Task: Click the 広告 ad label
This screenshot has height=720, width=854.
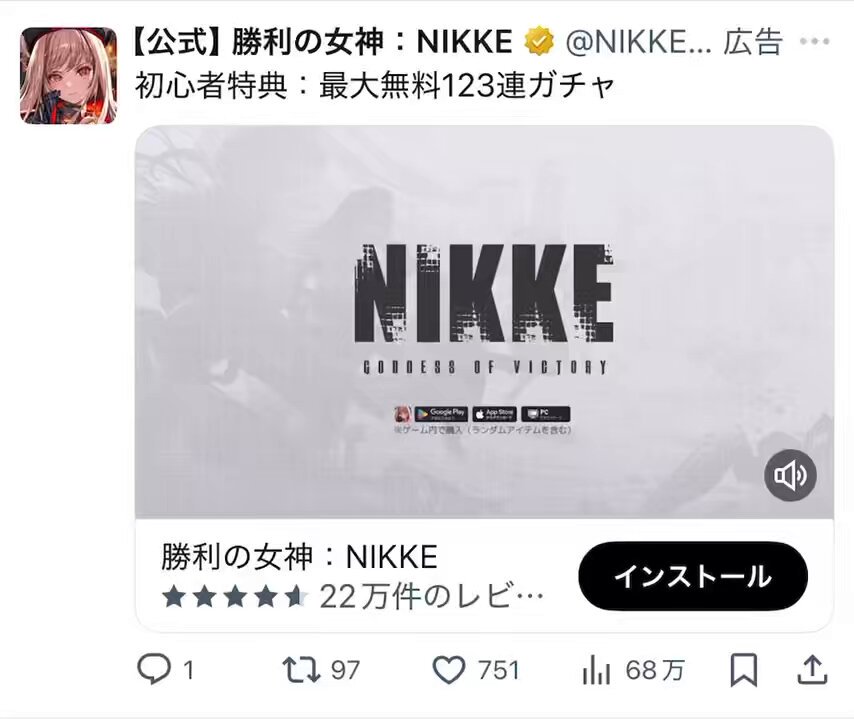Action: pyautogui.click(x=753, y=41)
